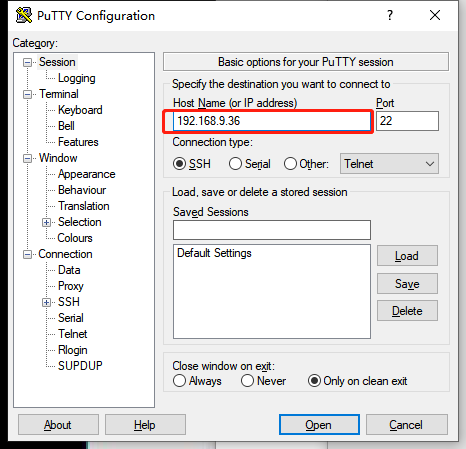Select Default Settings in the sessions list
Screen dimensions: 466x449
pos(214,253)
